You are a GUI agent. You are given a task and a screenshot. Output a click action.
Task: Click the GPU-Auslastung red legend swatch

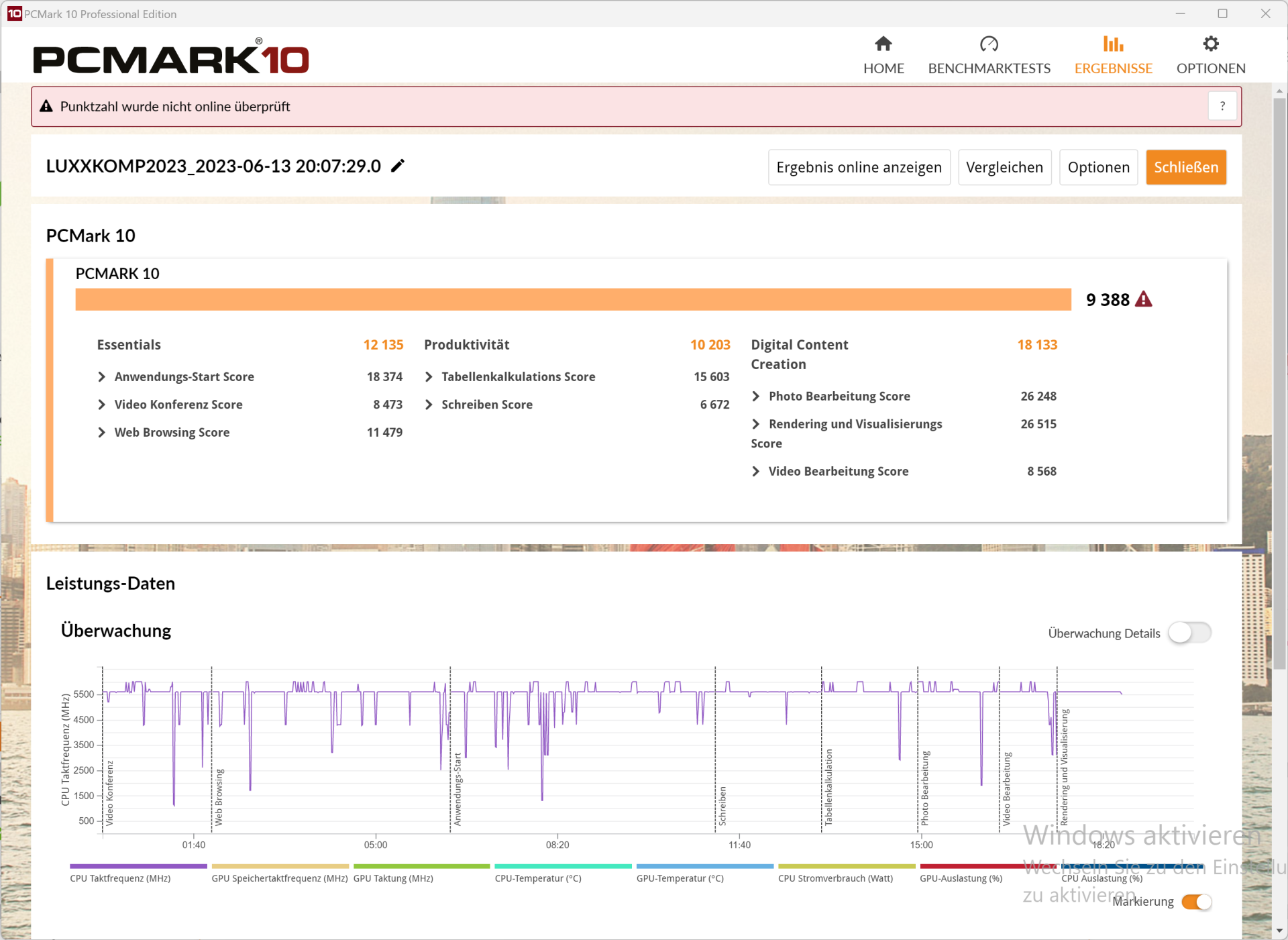coord(987,866)
